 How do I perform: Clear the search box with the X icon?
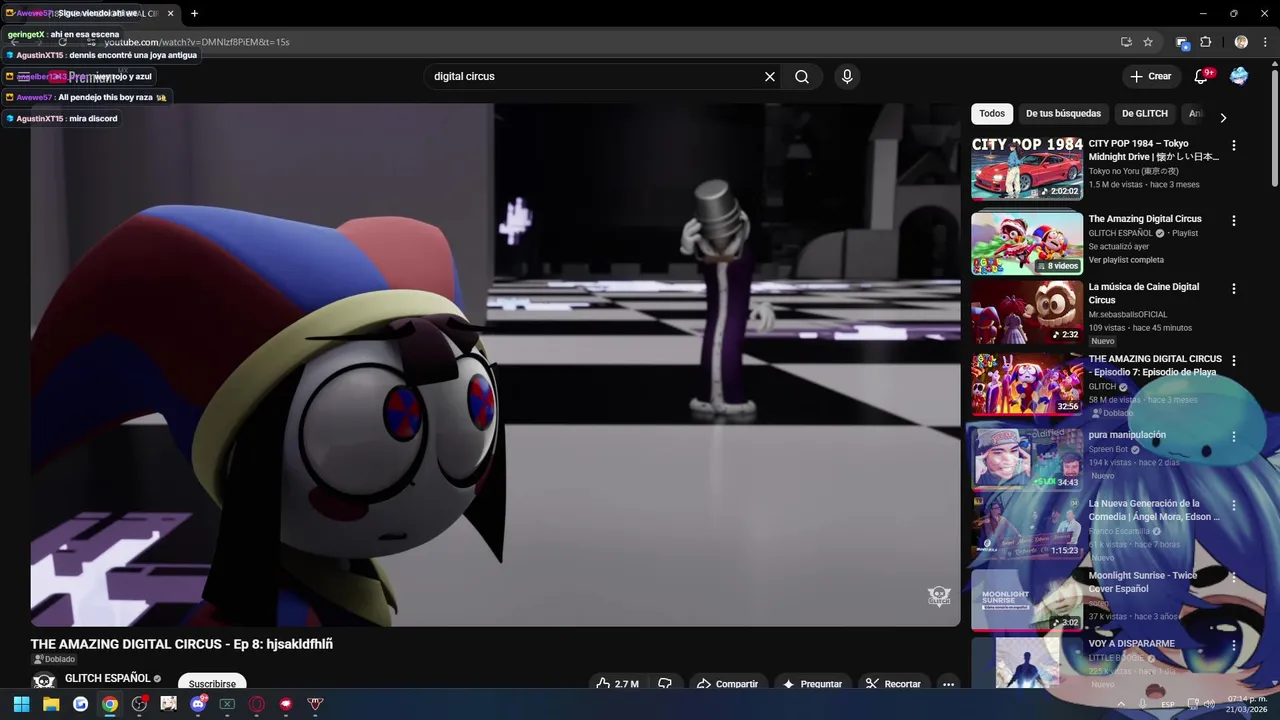[x=770, y=77]
